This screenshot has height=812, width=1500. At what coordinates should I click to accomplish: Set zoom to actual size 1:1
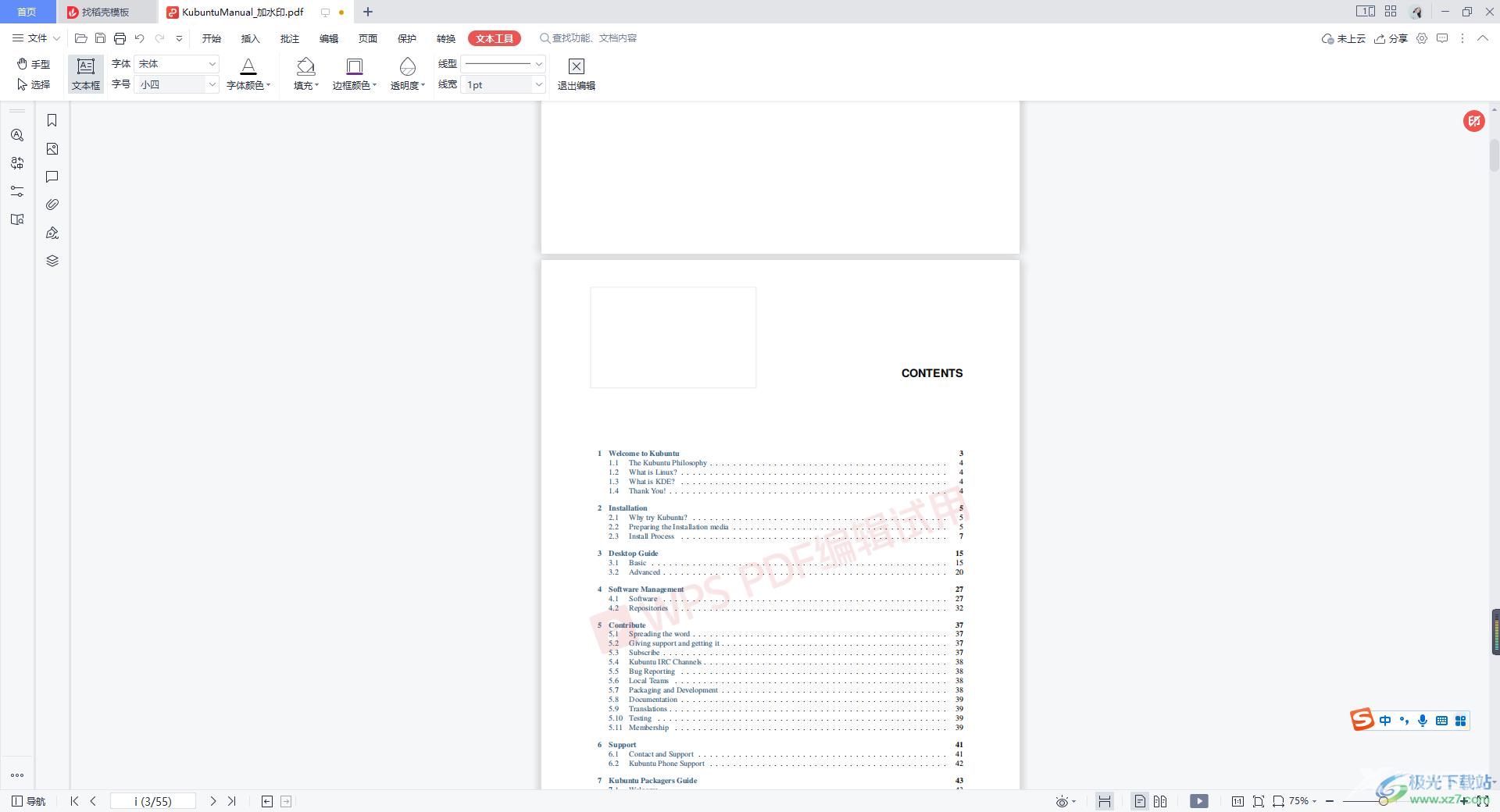tap(1237, 801)
